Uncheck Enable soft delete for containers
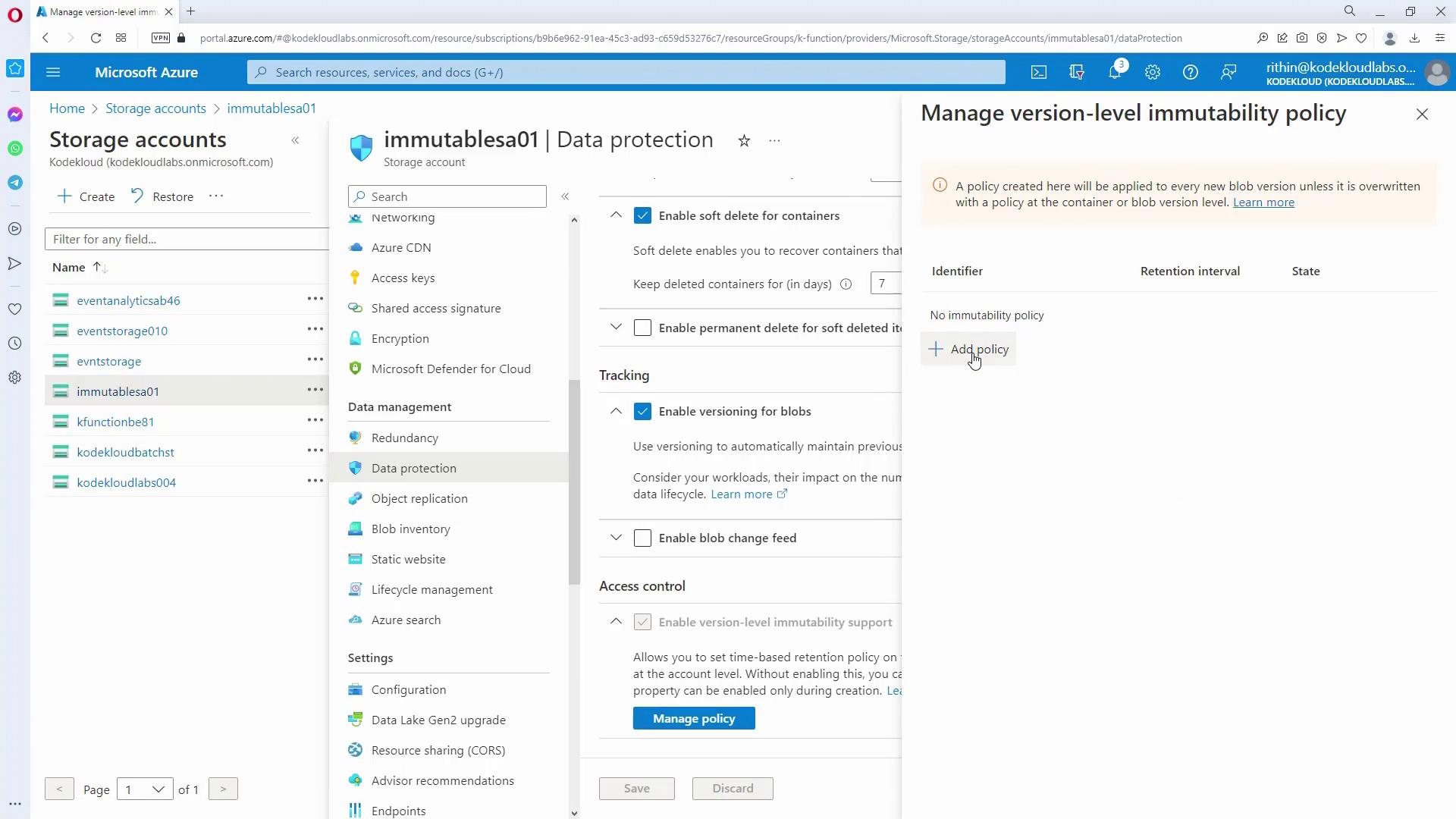1456x819 pixels. 642,215
